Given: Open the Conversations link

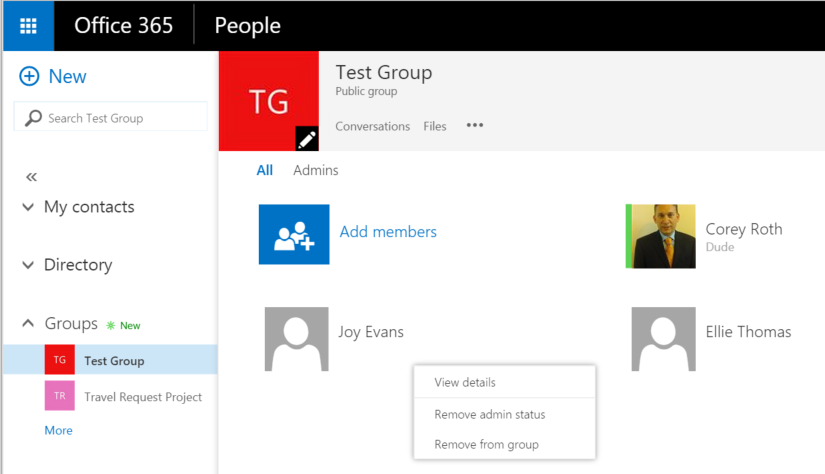Looking at the screenshot, I should pos(373,126).
